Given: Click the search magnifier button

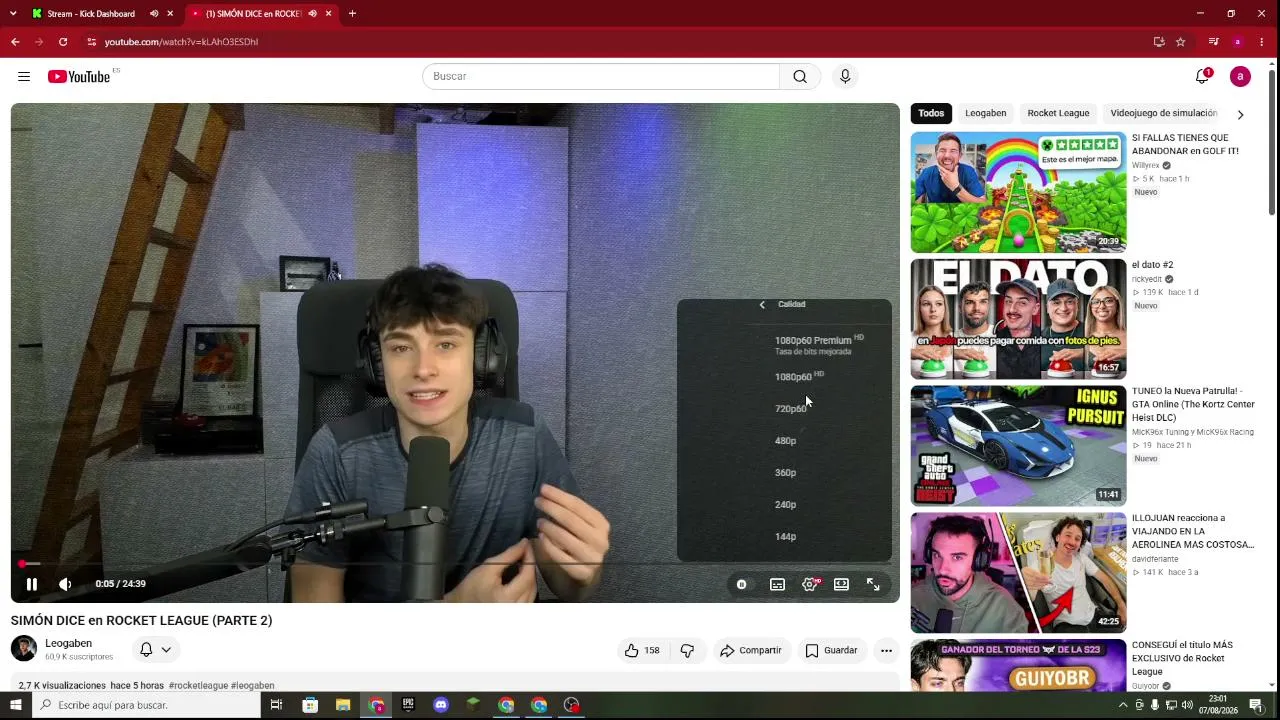Looking at the screenshot, I should click(800, 77).
